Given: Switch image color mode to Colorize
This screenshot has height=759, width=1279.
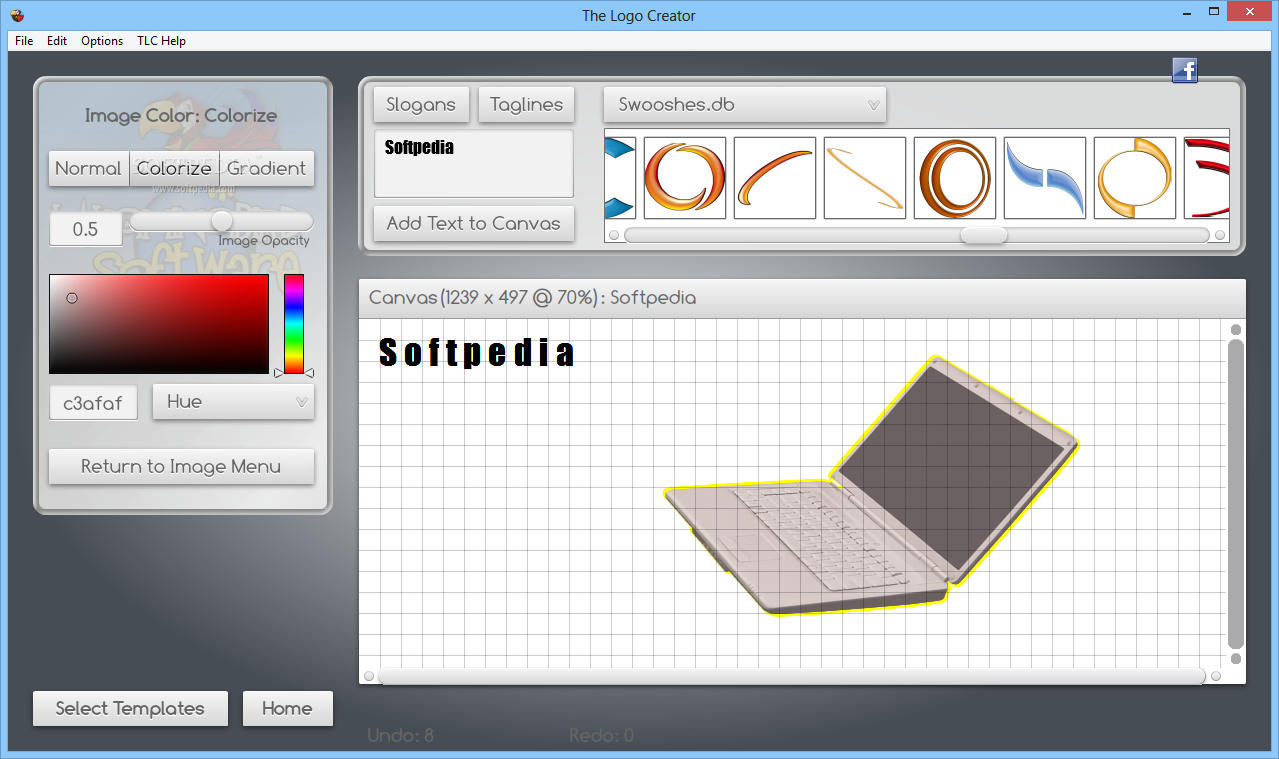Looking at the screenshot, I should point(174,168).
